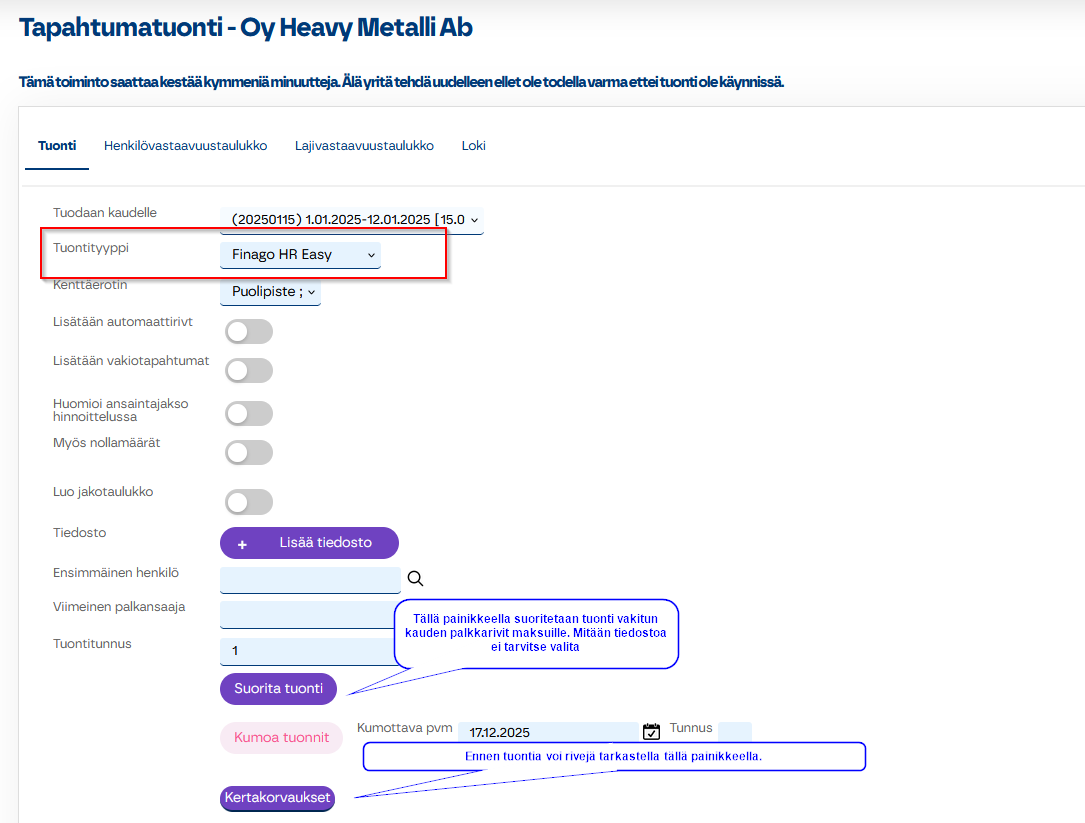Enable the Myös nollamäärät switch

tap(249, 453)
